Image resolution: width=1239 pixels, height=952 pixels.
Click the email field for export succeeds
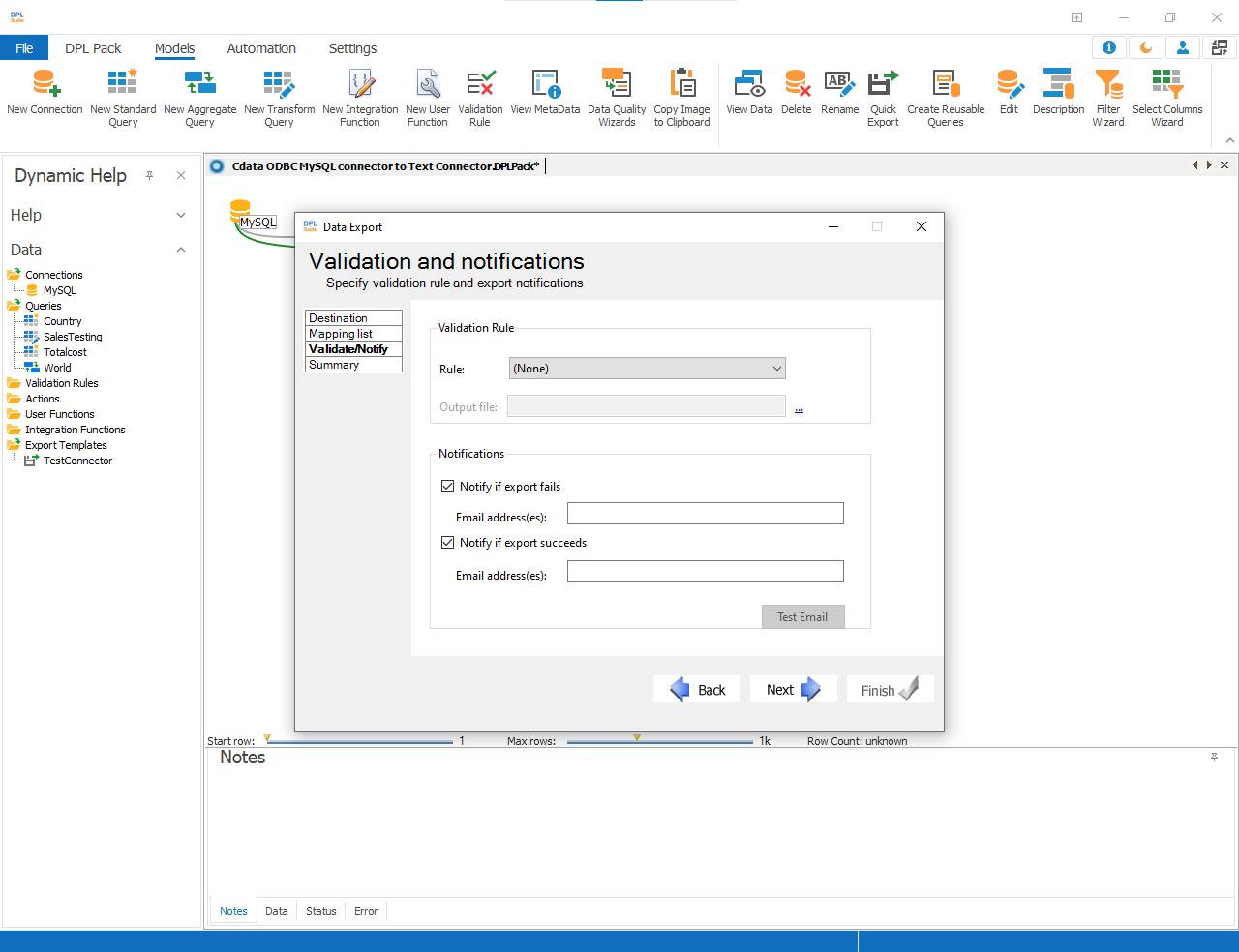pyautogui.click(x=706, y=571)
